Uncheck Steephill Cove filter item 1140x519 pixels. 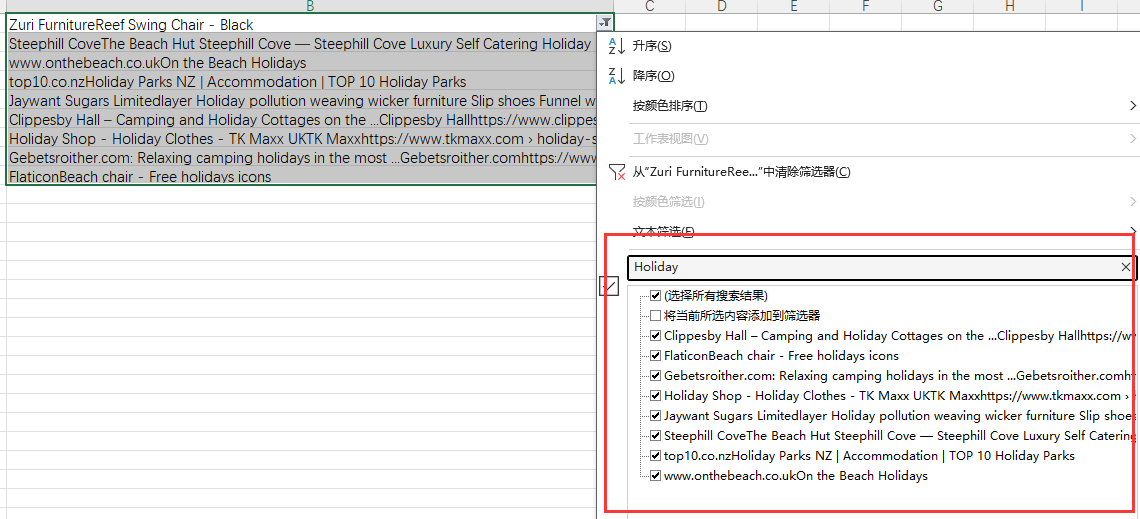(x=656, y=436)
